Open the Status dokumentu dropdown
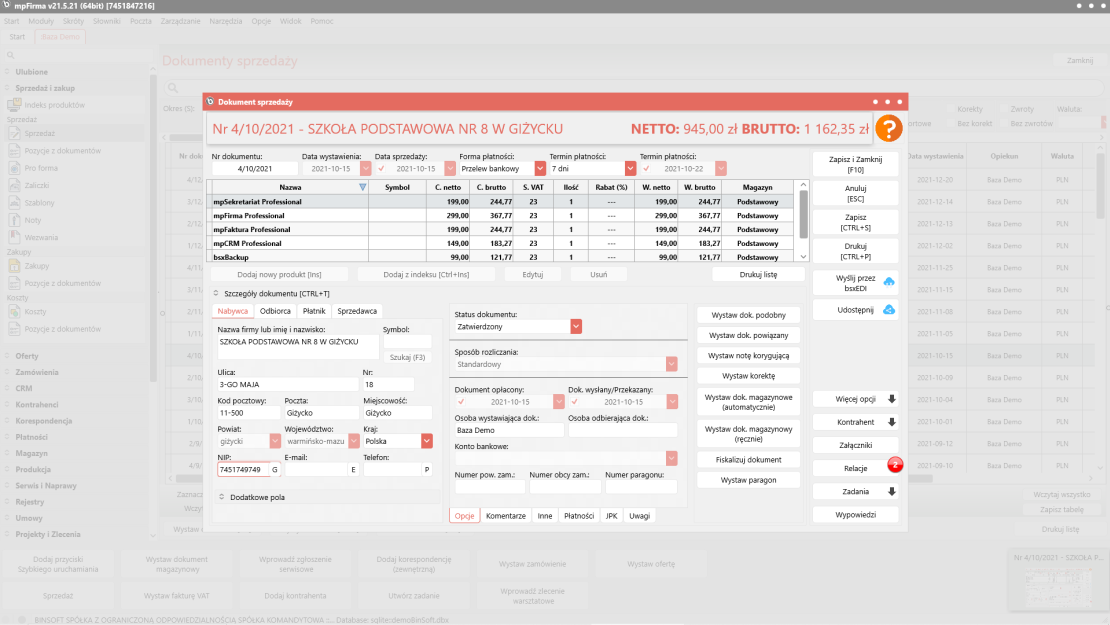Viewport: 1110px width, 625px height. (576, 326)
